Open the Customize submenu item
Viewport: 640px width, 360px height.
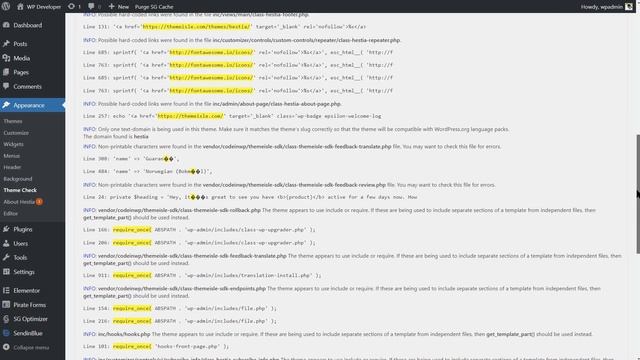[x=16, y=133]
